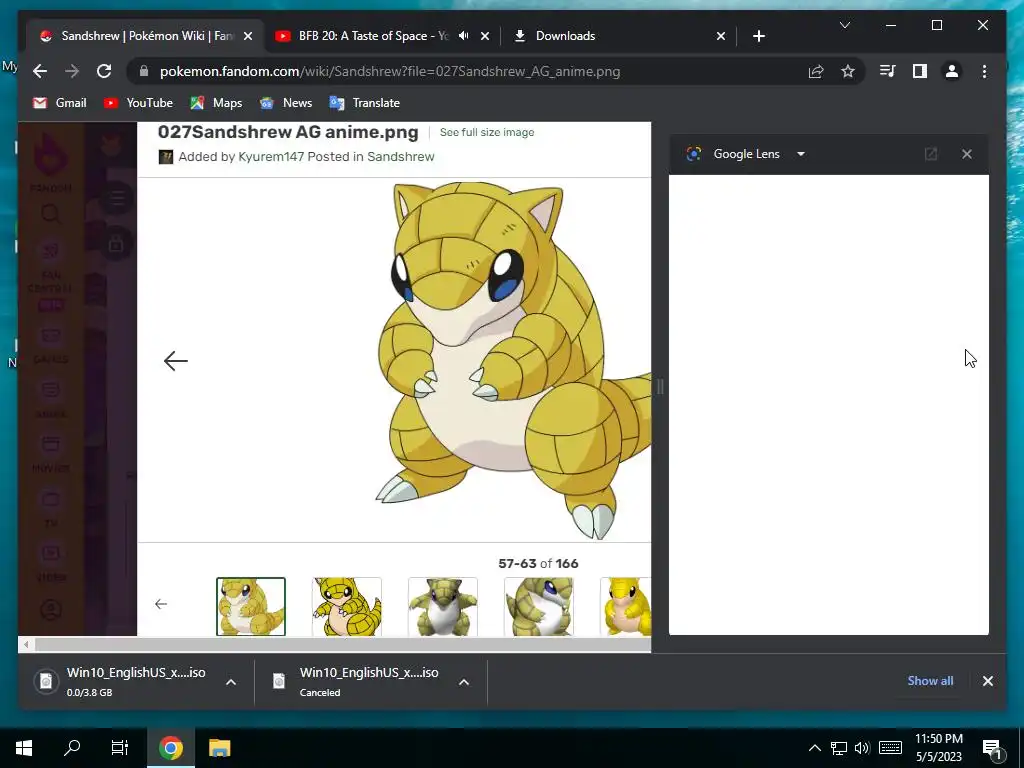The image size is (1024, 768).
Task: Open touch keyboard tray icon
Action: (x=890, y=748)
